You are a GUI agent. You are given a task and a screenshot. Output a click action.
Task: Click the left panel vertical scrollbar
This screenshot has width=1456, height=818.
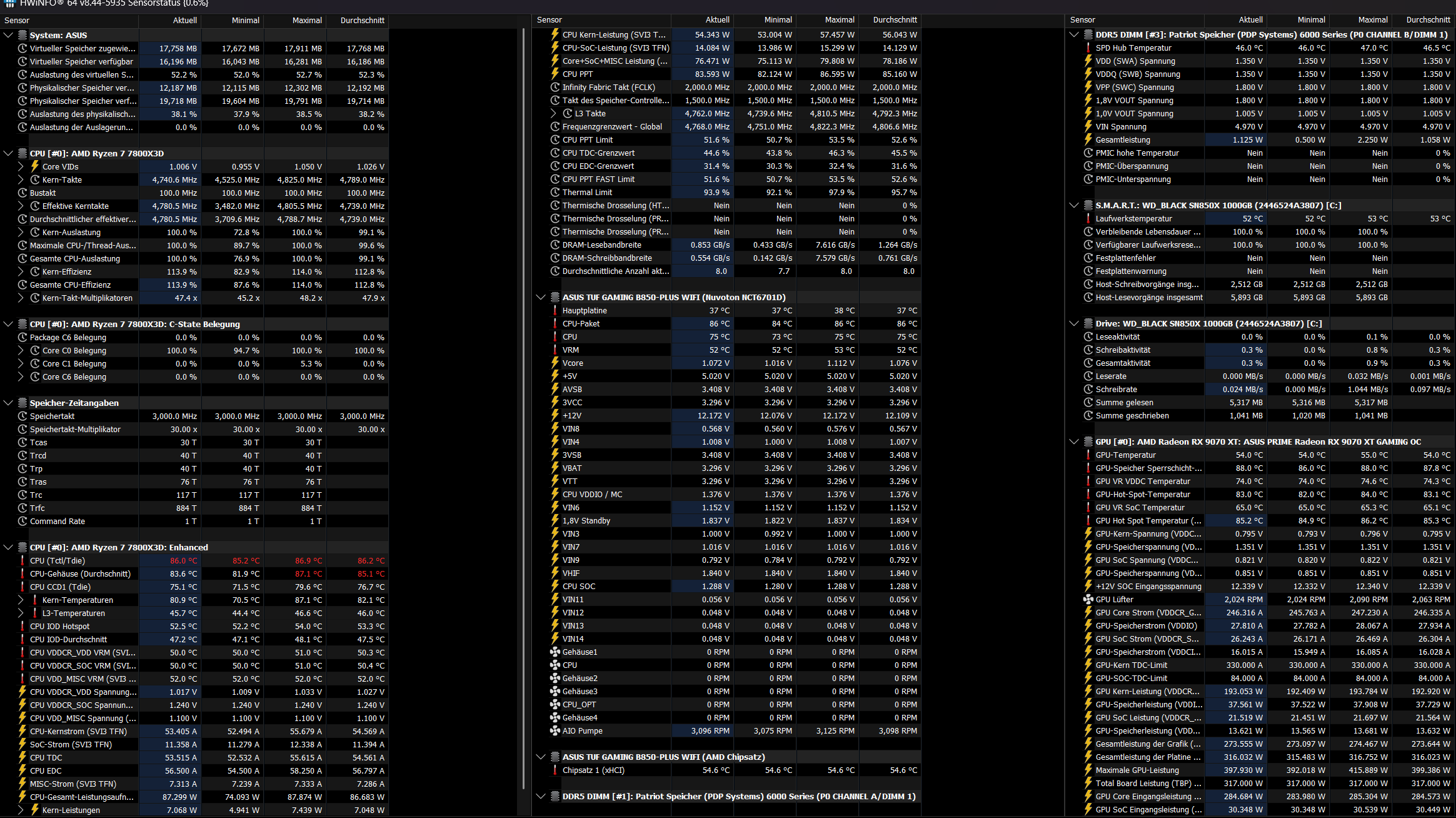524,406
